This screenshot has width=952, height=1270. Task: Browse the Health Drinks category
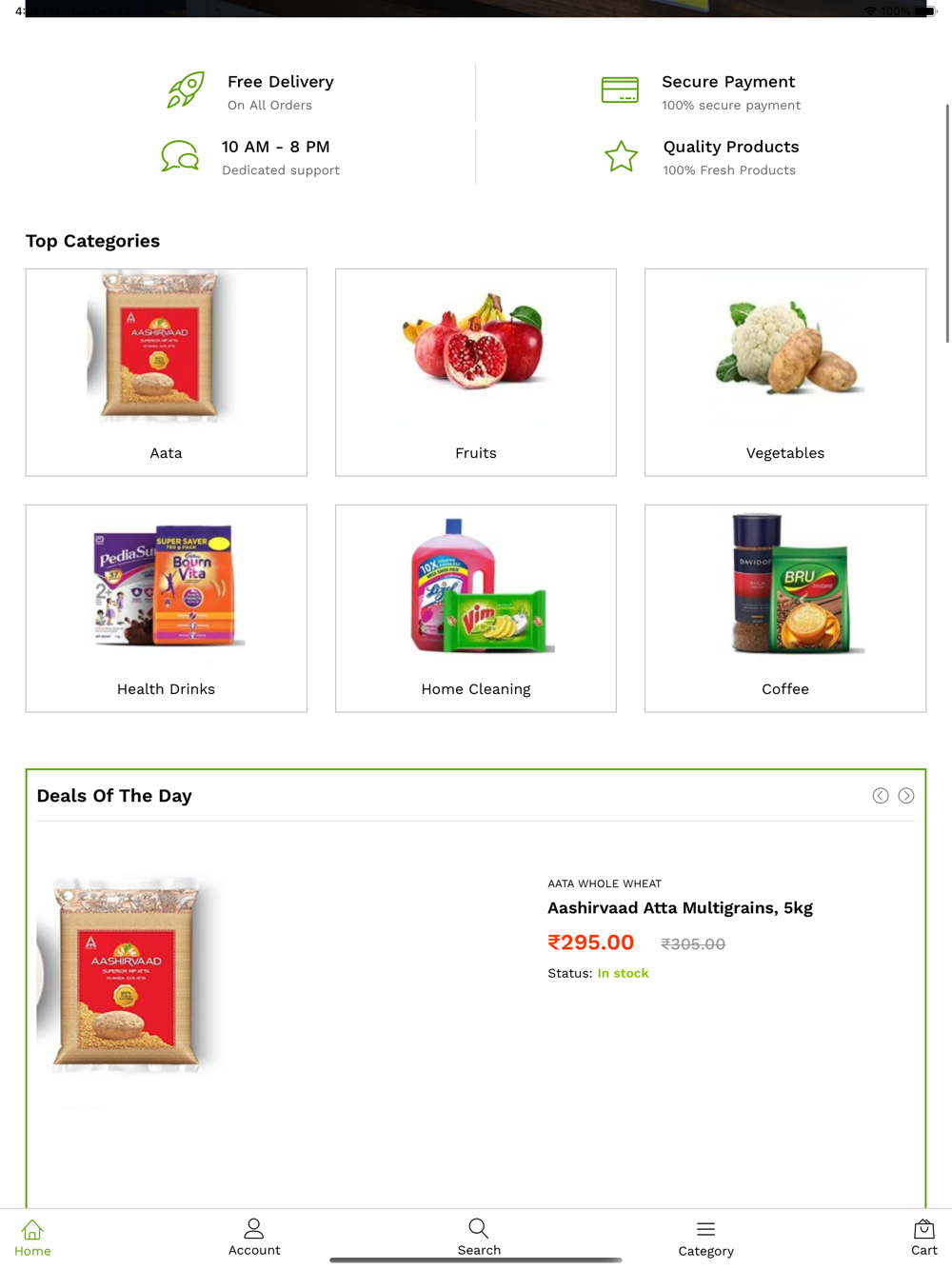click(x=167, y=608)
